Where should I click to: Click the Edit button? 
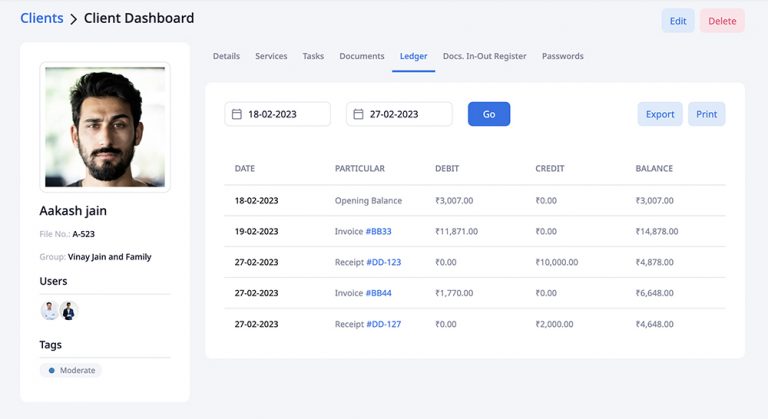(x=678, y=21)
